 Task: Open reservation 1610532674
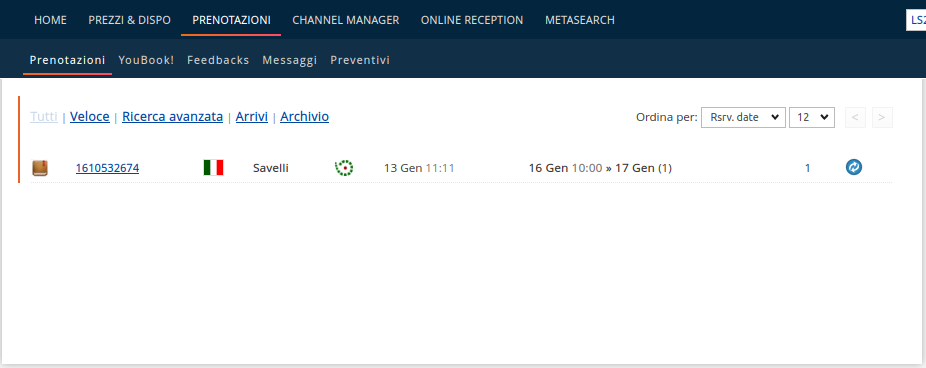point(107,168)
